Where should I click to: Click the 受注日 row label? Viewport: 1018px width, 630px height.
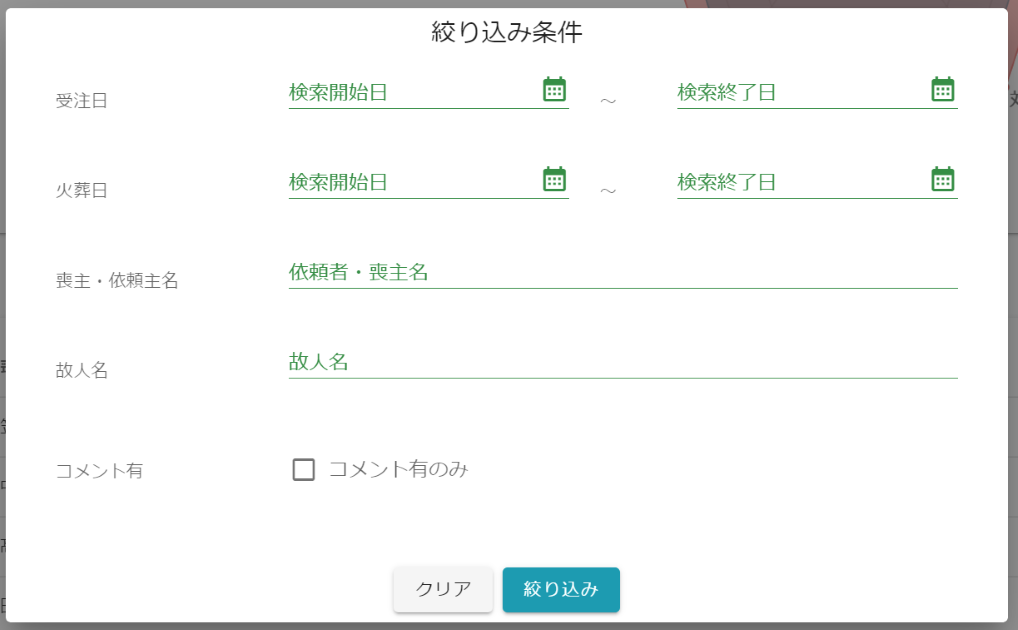[82, 101]
